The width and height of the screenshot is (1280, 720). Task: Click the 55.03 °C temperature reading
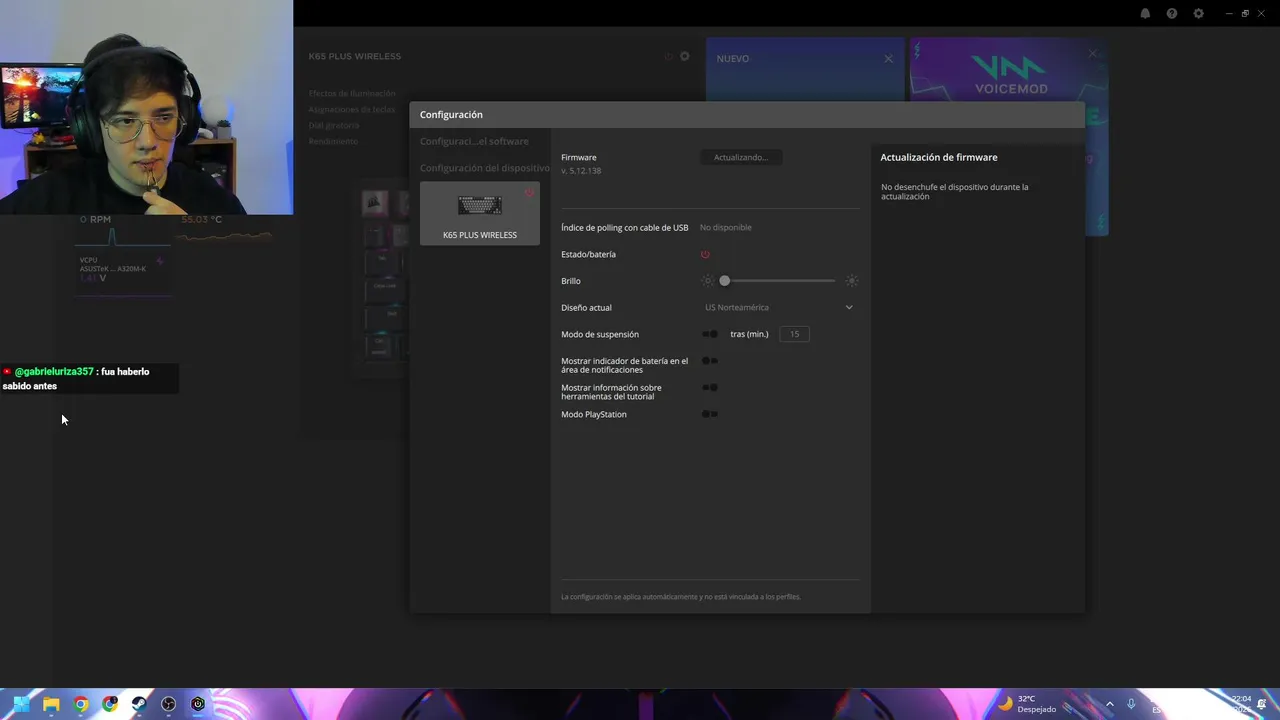202,219
